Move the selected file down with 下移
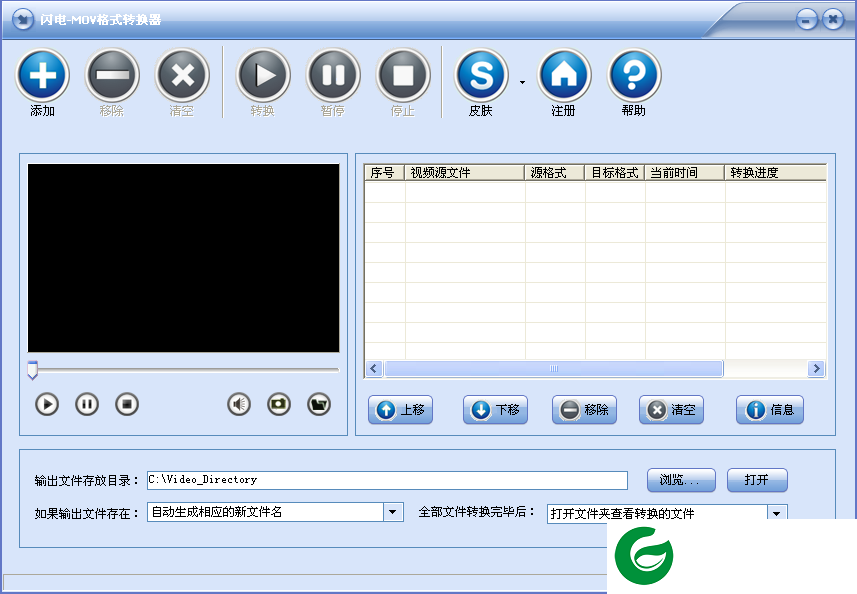857x594 pixels. (x=495, y=410)
